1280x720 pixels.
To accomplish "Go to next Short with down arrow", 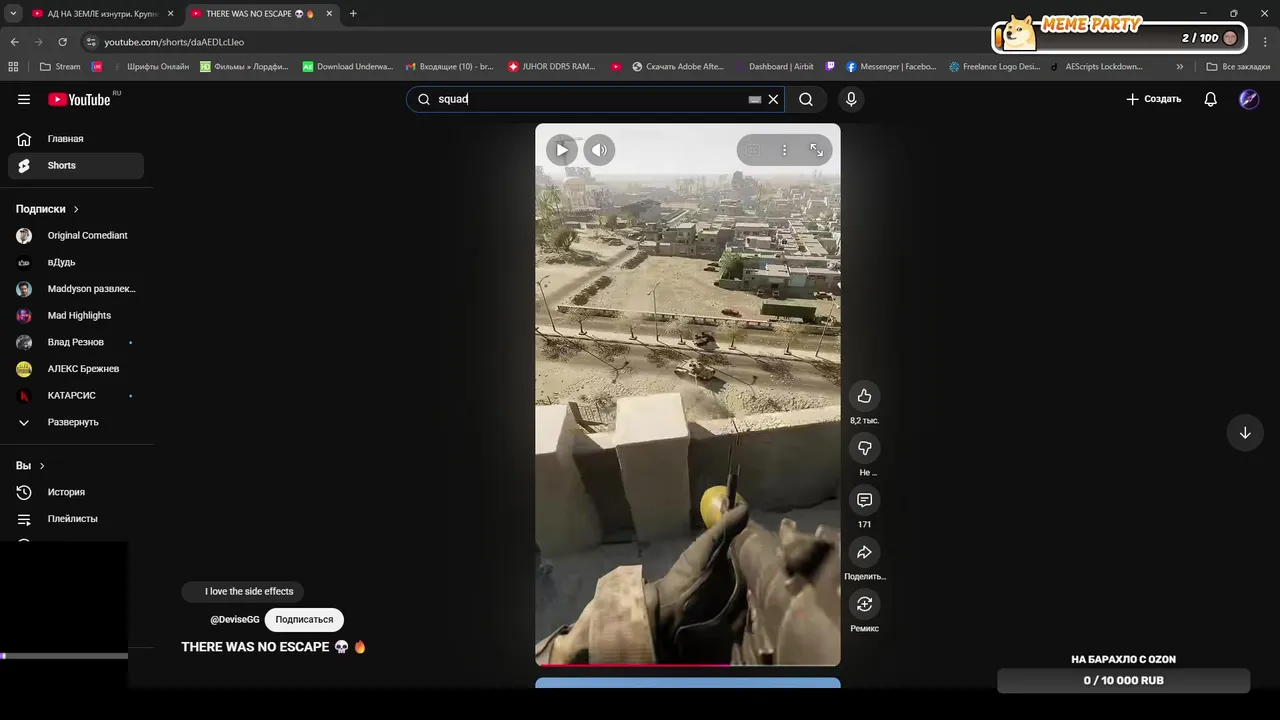I will [1245, 433].
